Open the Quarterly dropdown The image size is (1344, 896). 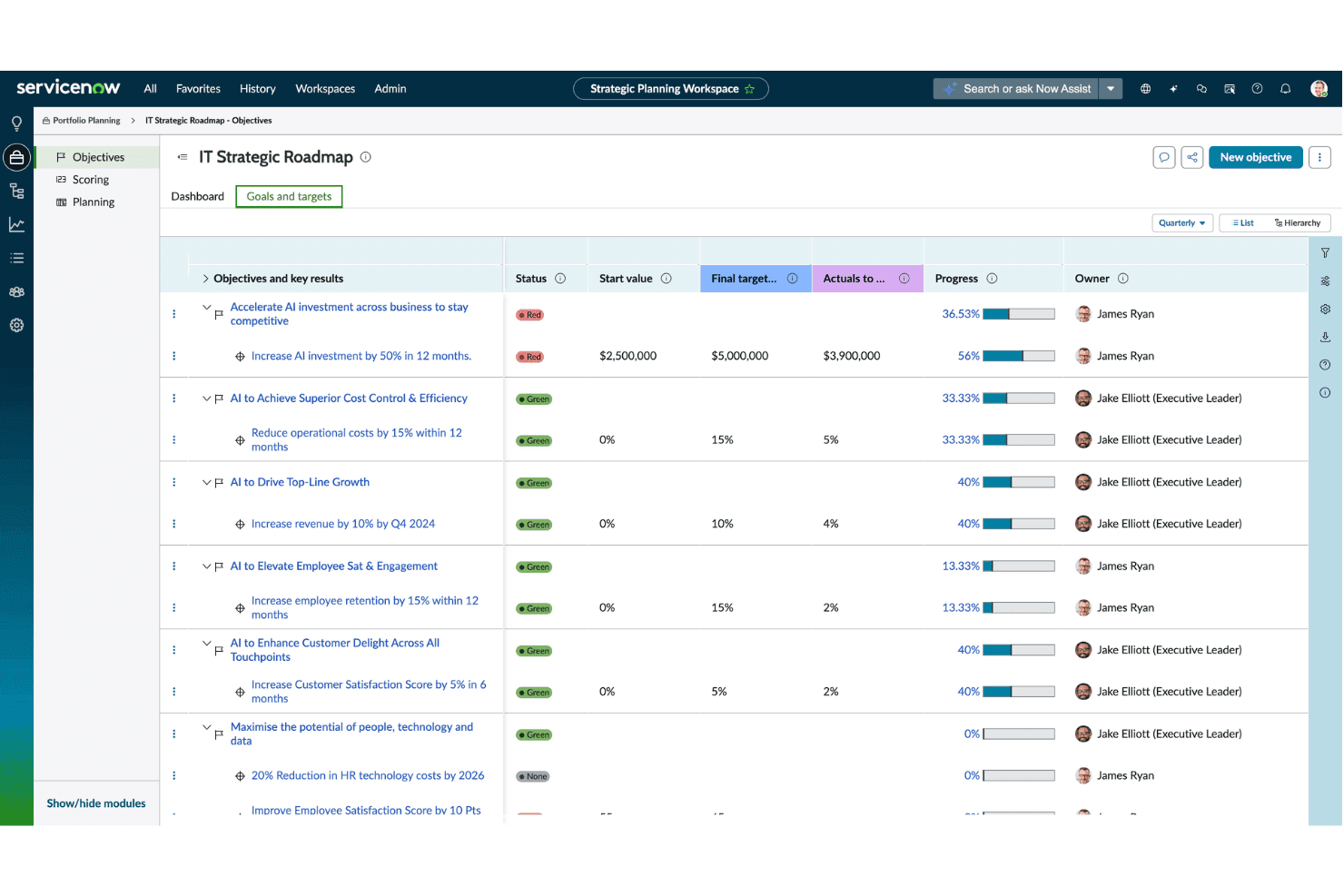coord(1182,223)
